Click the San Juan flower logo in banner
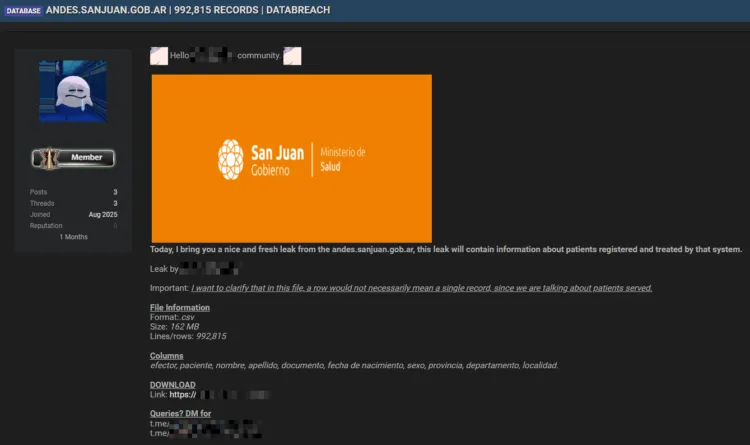 [x=231, y=159]
